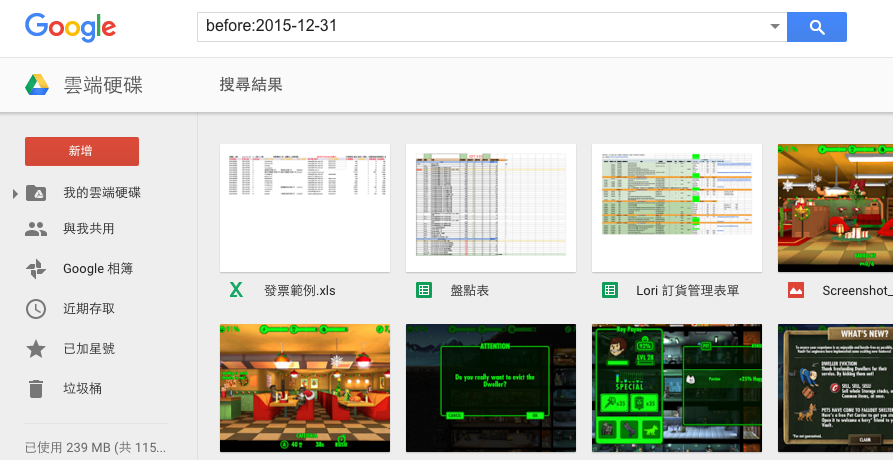This screenshot has width=893, height=460.
Task: Click the Sheets icon beside Lori 訂貨管理表單
Action: (610, 290)
